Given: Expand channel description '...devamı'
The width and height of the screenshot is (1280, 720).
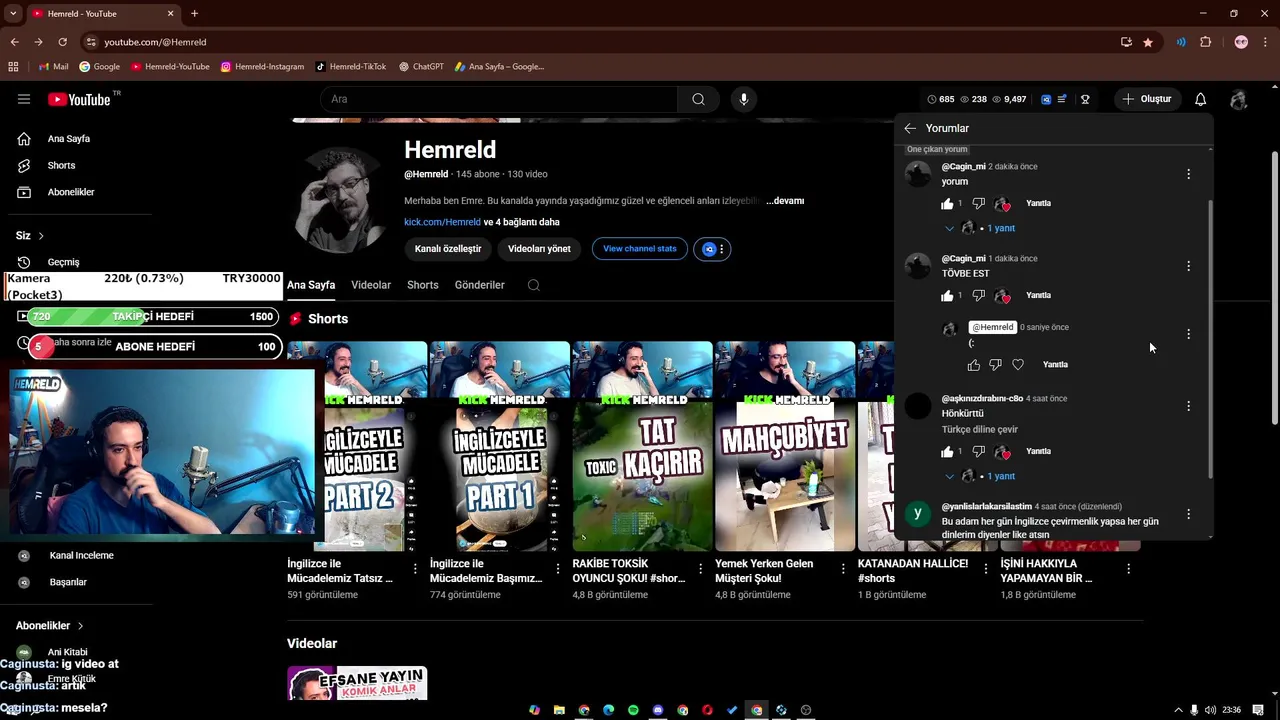Looking at the screenshot, I should coord(785,201).
